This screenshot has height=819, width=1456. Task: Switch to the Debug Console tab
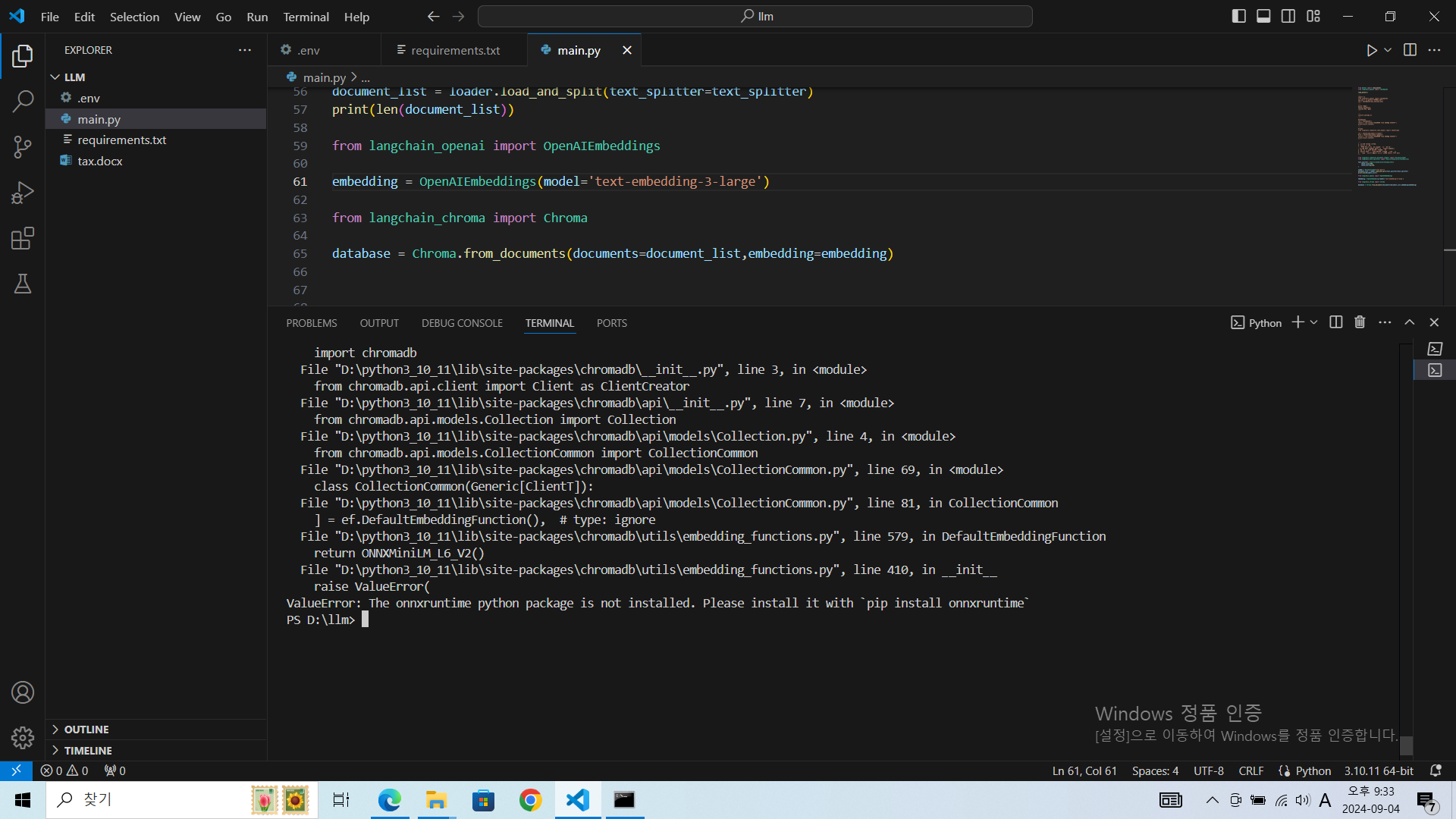[x=462, y=323]
